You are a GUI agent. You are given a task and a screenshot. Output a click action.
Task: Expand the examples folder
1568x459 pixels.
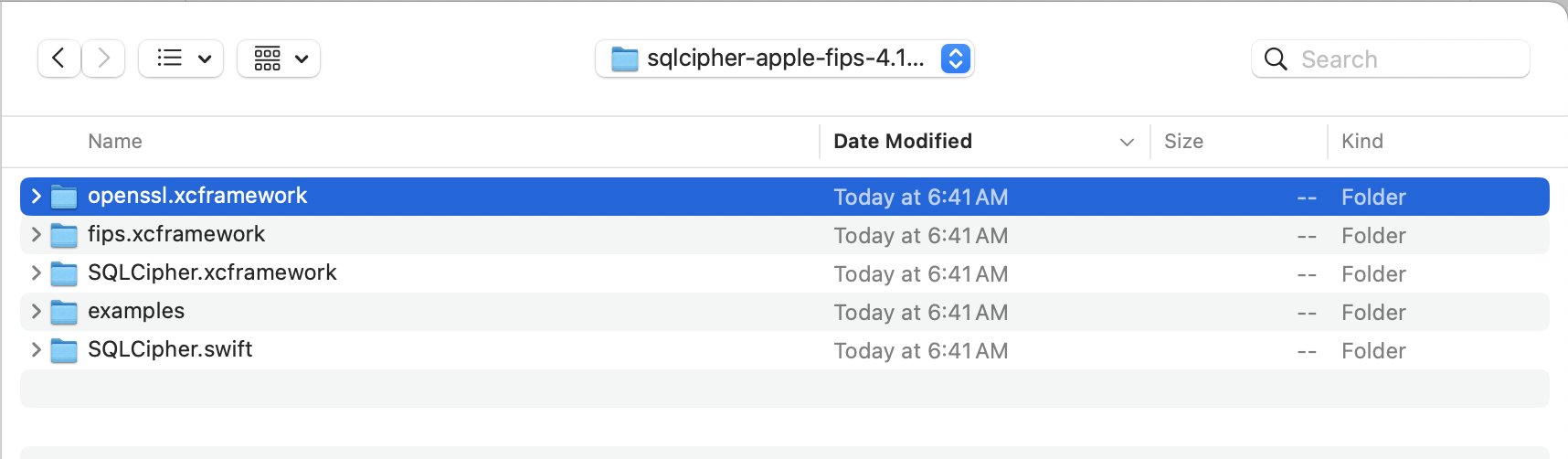tap(36, 312)
